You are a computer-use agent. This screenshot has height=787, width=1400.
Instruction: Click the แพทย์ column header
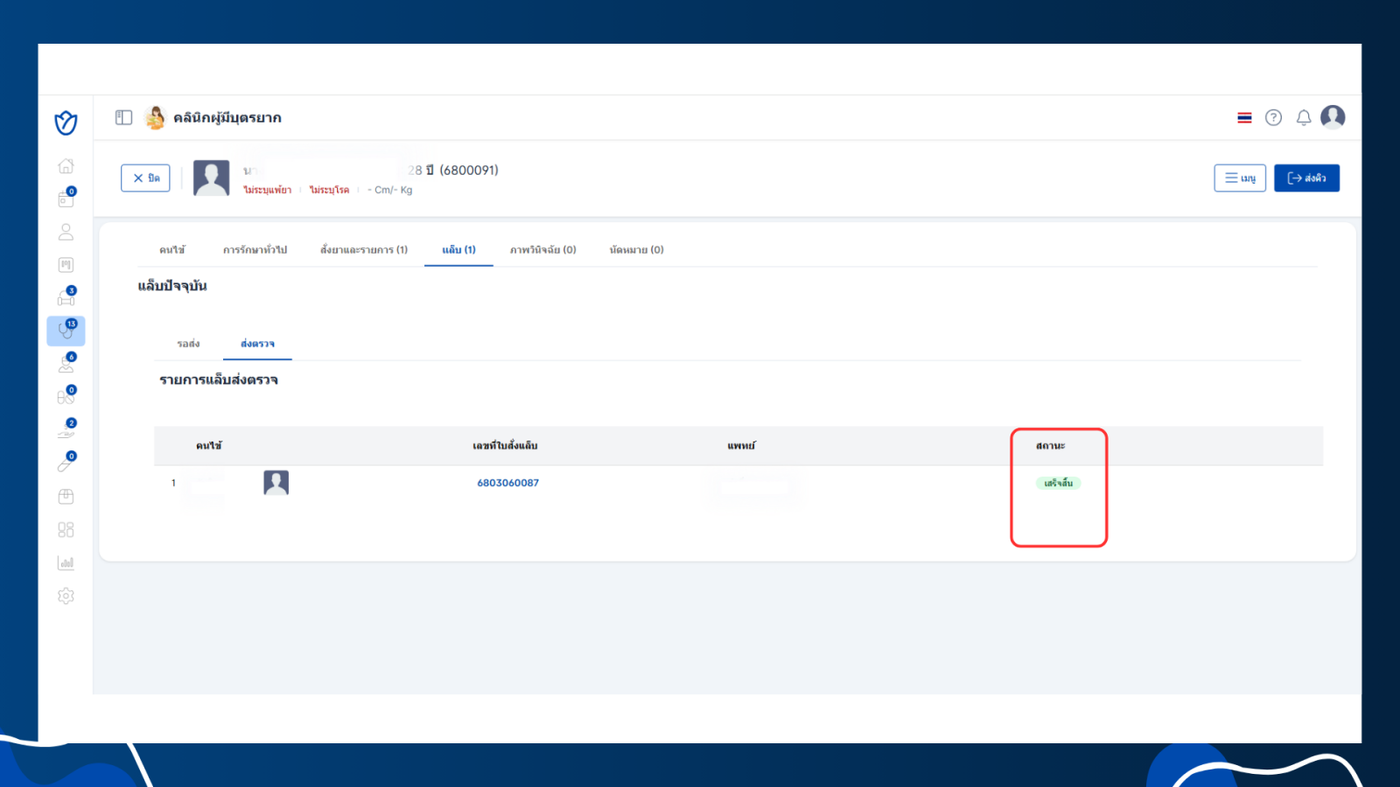(742, 446)
